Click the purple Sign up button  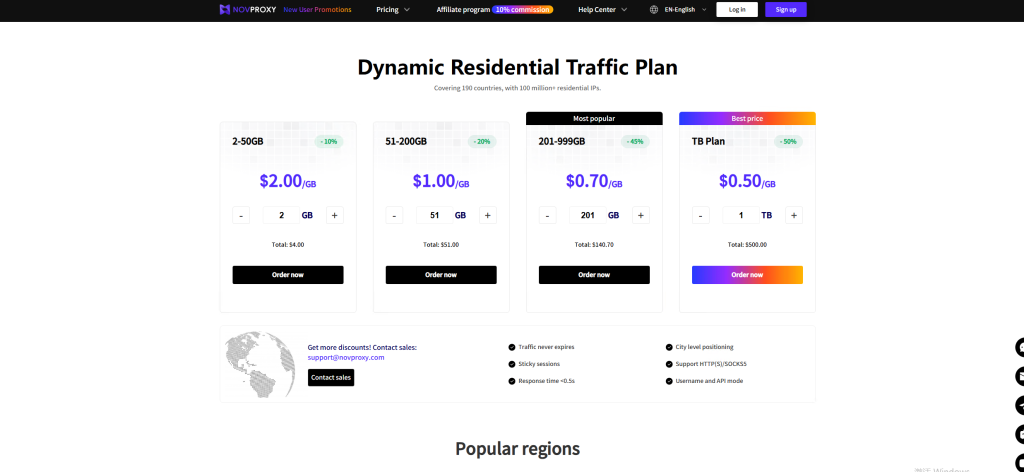[786, 9]
